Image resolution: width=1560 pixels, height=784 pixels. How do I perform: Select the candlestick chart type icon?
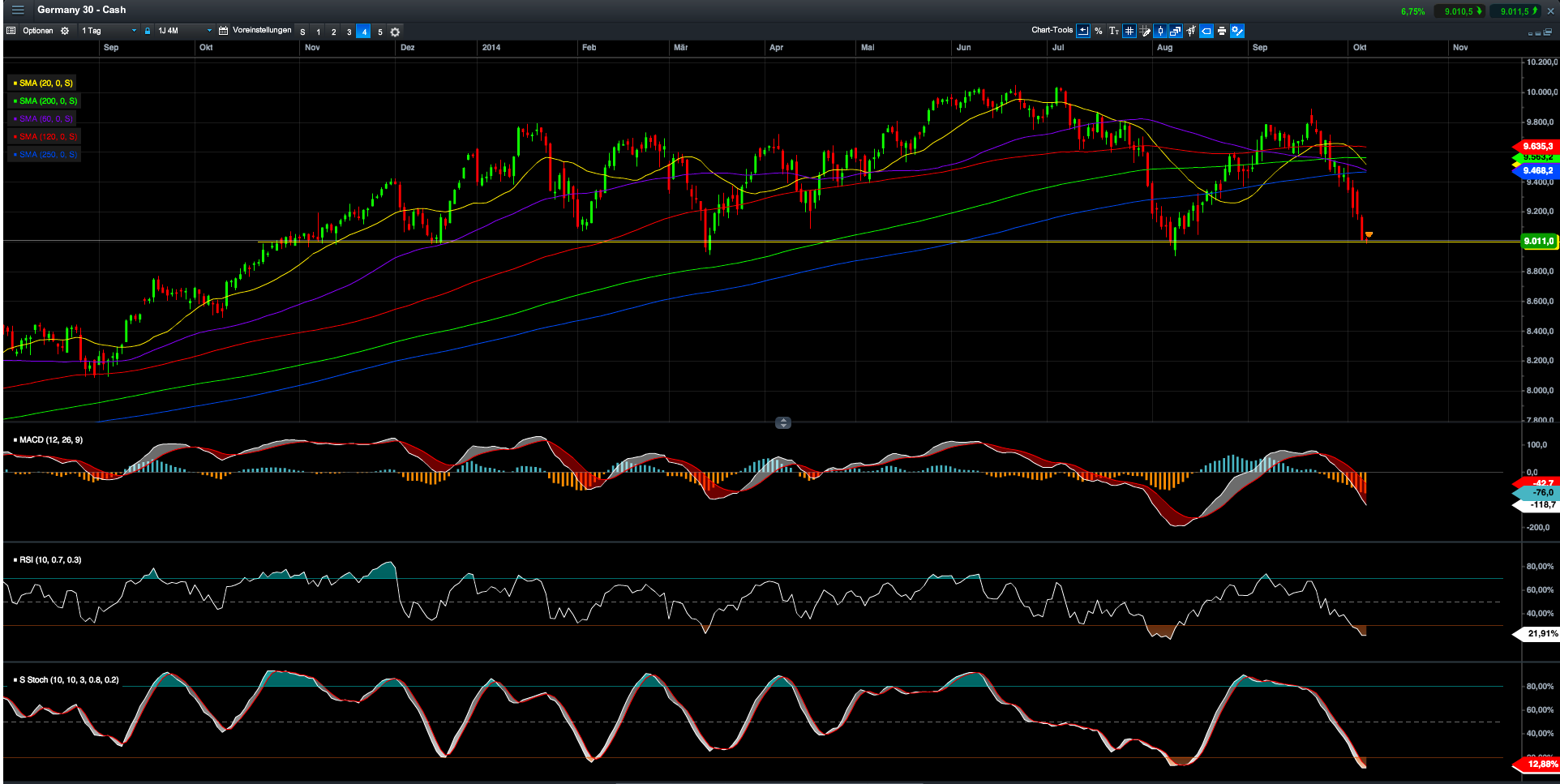(1161, 32)
